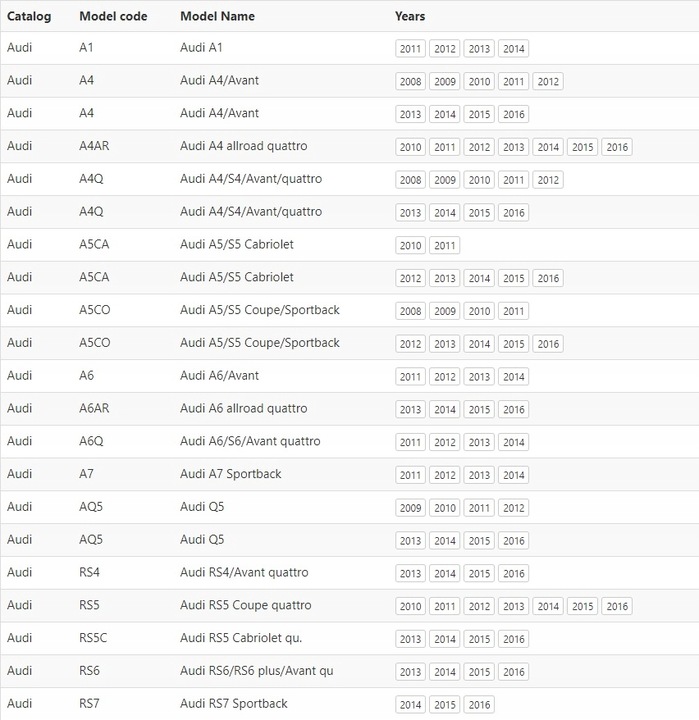The height and width of the screenshot is (720, 699).
Task: Click the Years column header
Action: click(410, 16)
